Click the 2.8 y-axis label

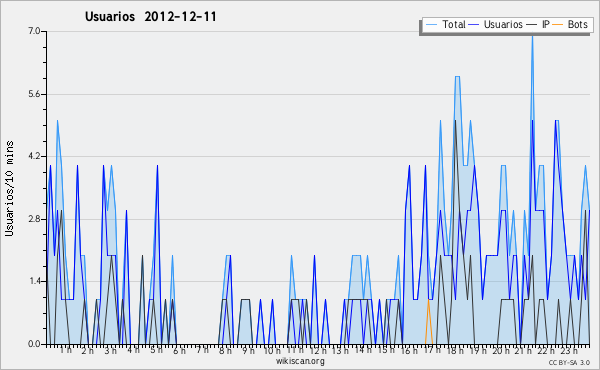(34, 219)
